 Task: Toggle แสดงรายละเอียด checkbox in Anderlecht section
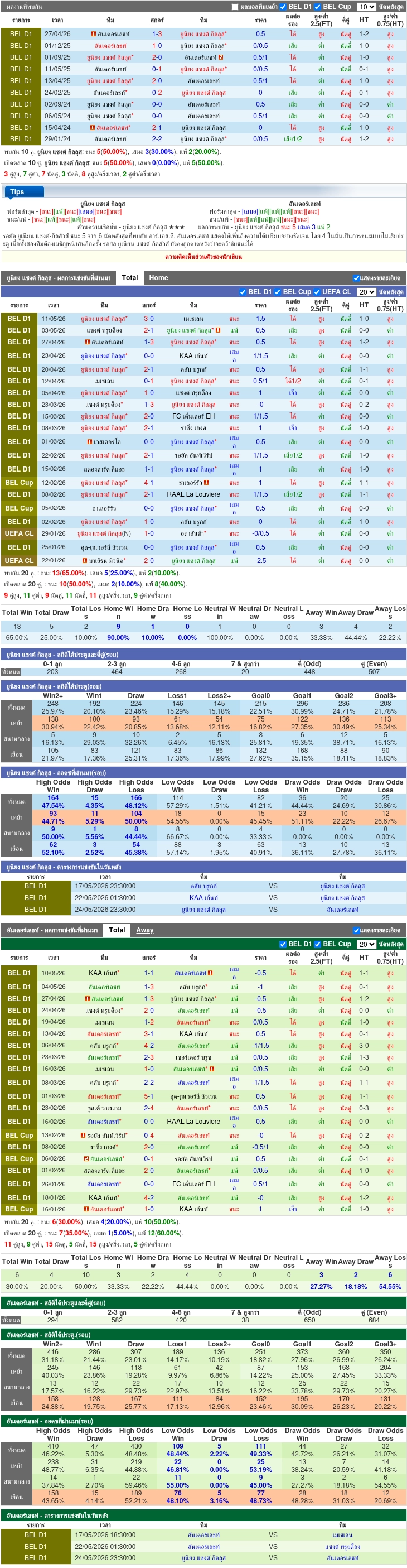[356, 930]
